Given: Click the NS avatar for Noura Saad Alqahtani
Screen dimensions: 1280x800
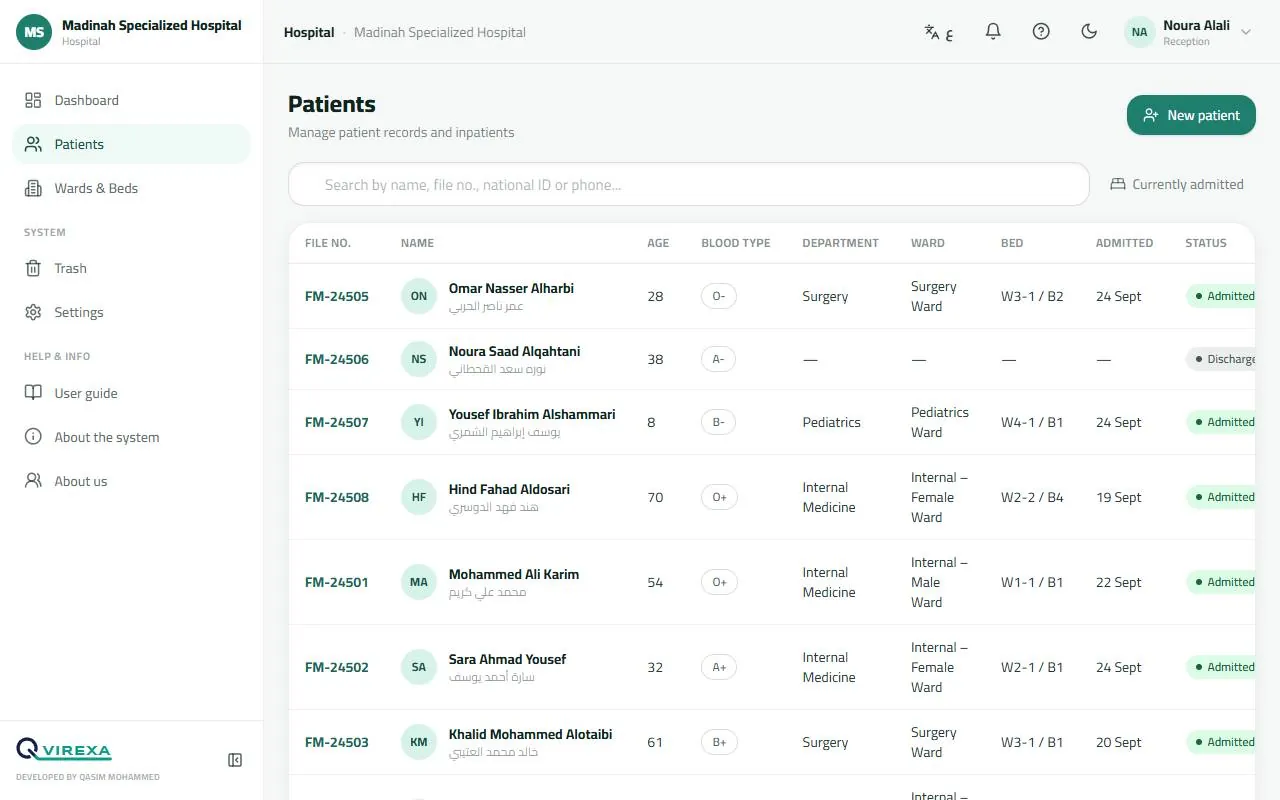Looking at the screenshot, I should pos(419,359).
